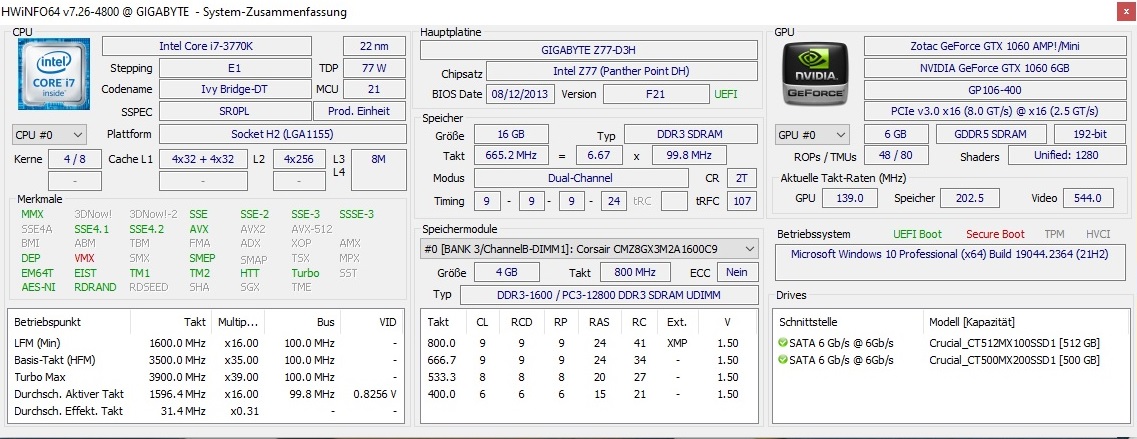Click the stepping E1 field
This screenshot has width=1137, height=439.
[x=234, y=68]
